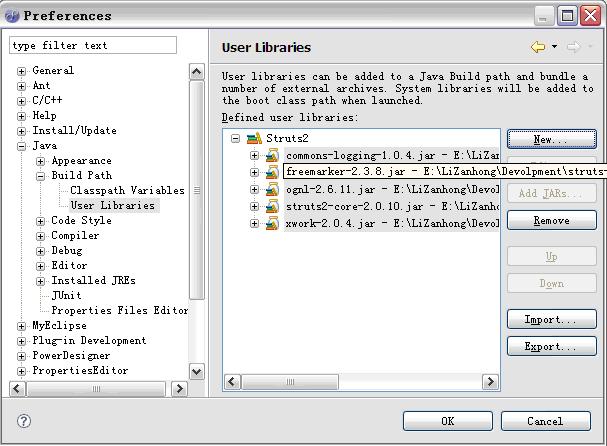Open the back history dropdown arrow

(554, 46)
